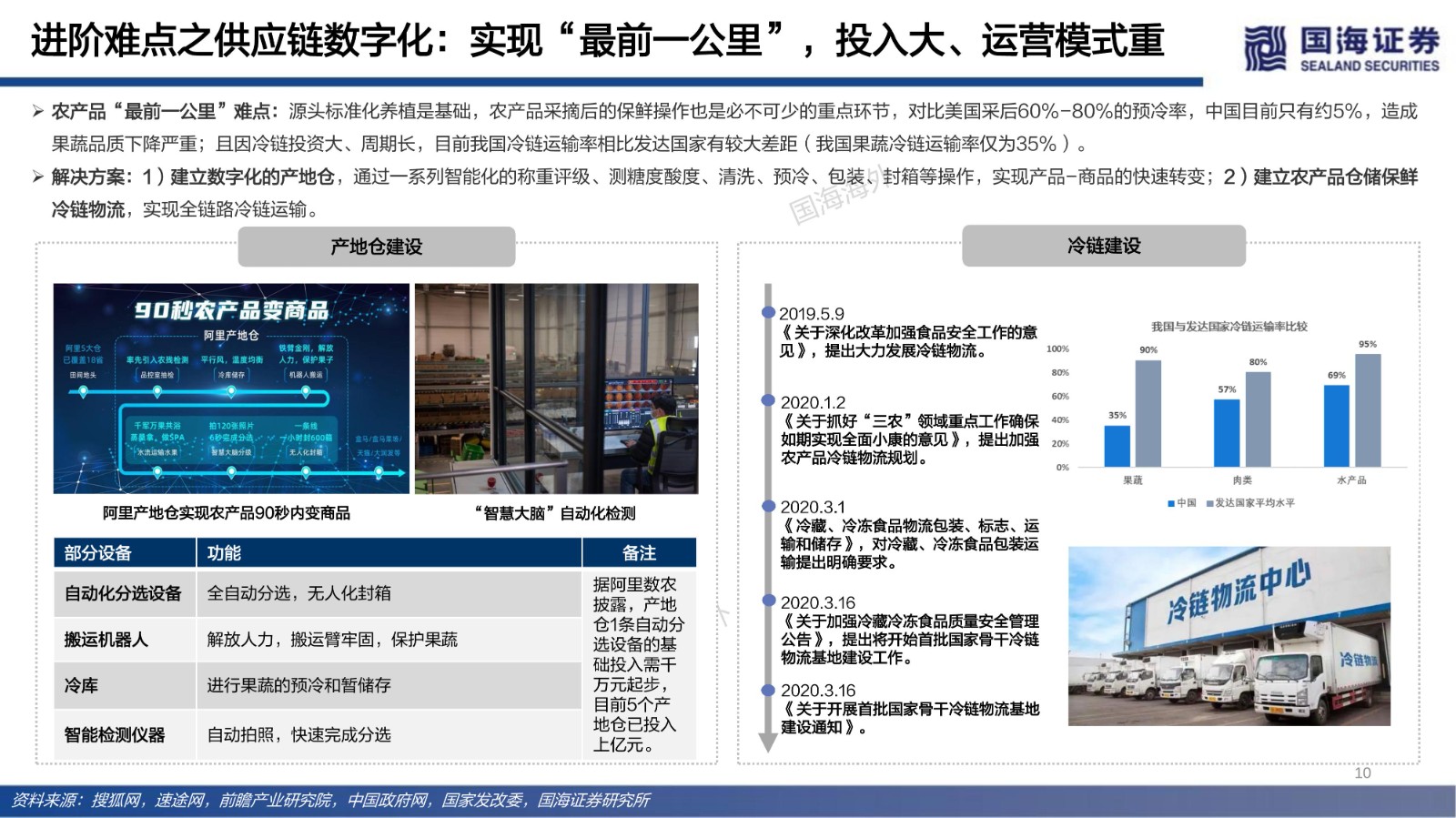The width and height of the screenshot is (1456, 818).
Task: Click the 95% developed-countries bar for 水产品
Action: [1368, 410]
